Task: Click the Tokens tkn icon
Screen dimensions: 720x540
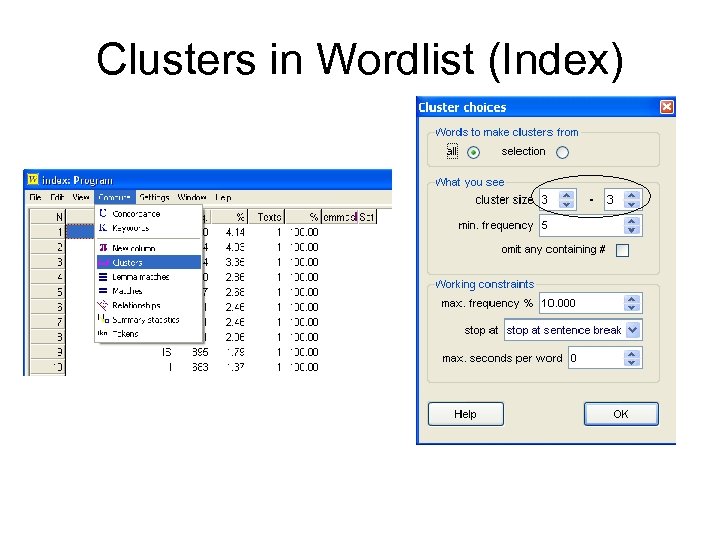Action: [102, 333]
